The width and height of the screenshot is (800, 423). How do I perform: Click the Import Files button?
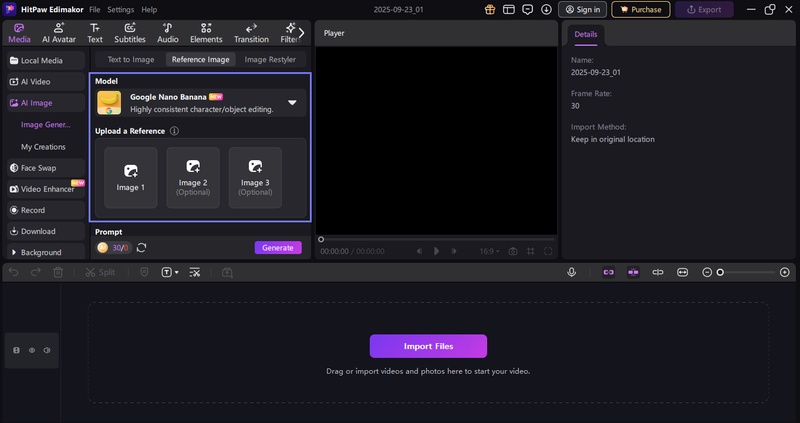(429, 346)
